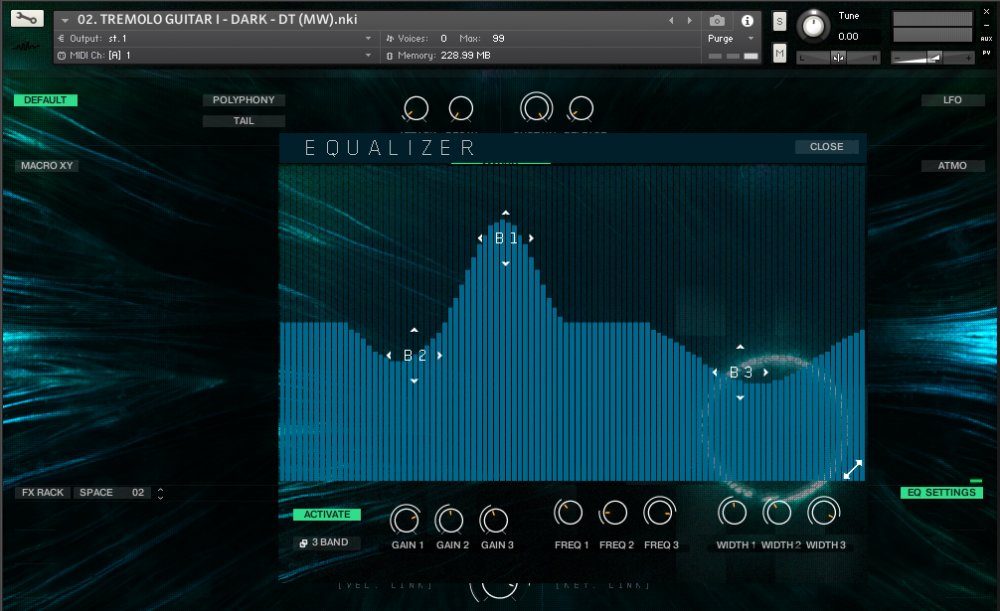Open EQ SETTINGS

point(941,492)
